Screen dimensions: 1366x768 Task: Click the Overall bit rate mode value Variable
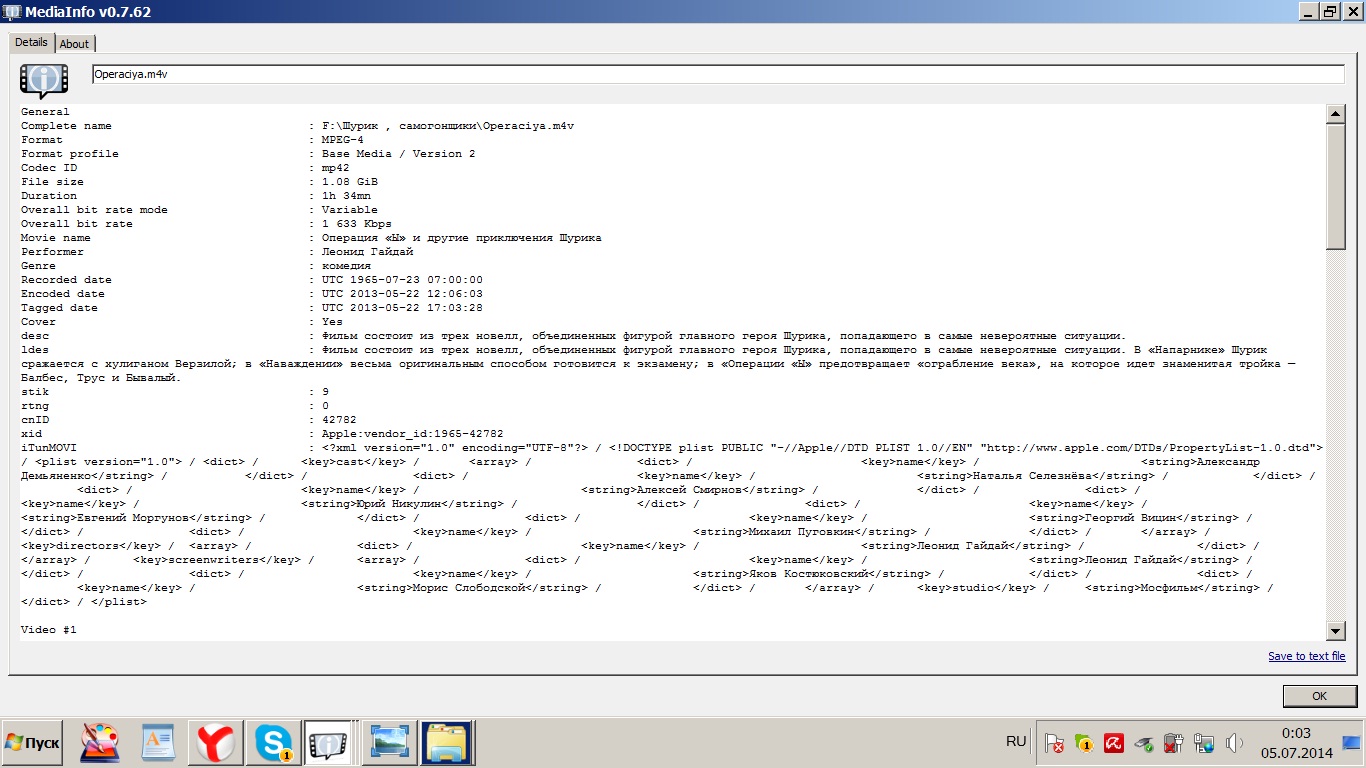coord(350,210)
